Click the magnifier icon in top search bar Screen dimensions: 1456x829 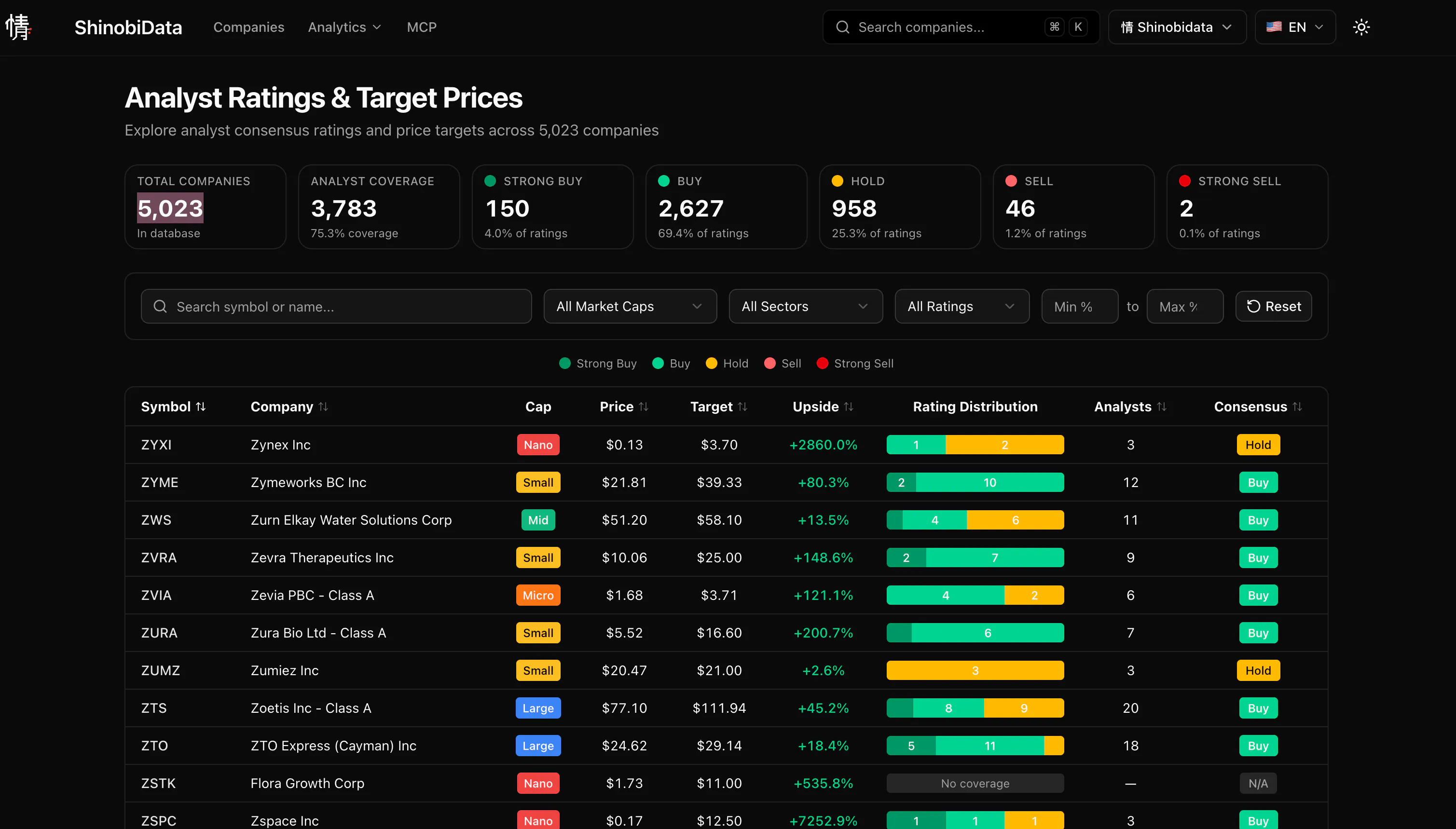843,27
